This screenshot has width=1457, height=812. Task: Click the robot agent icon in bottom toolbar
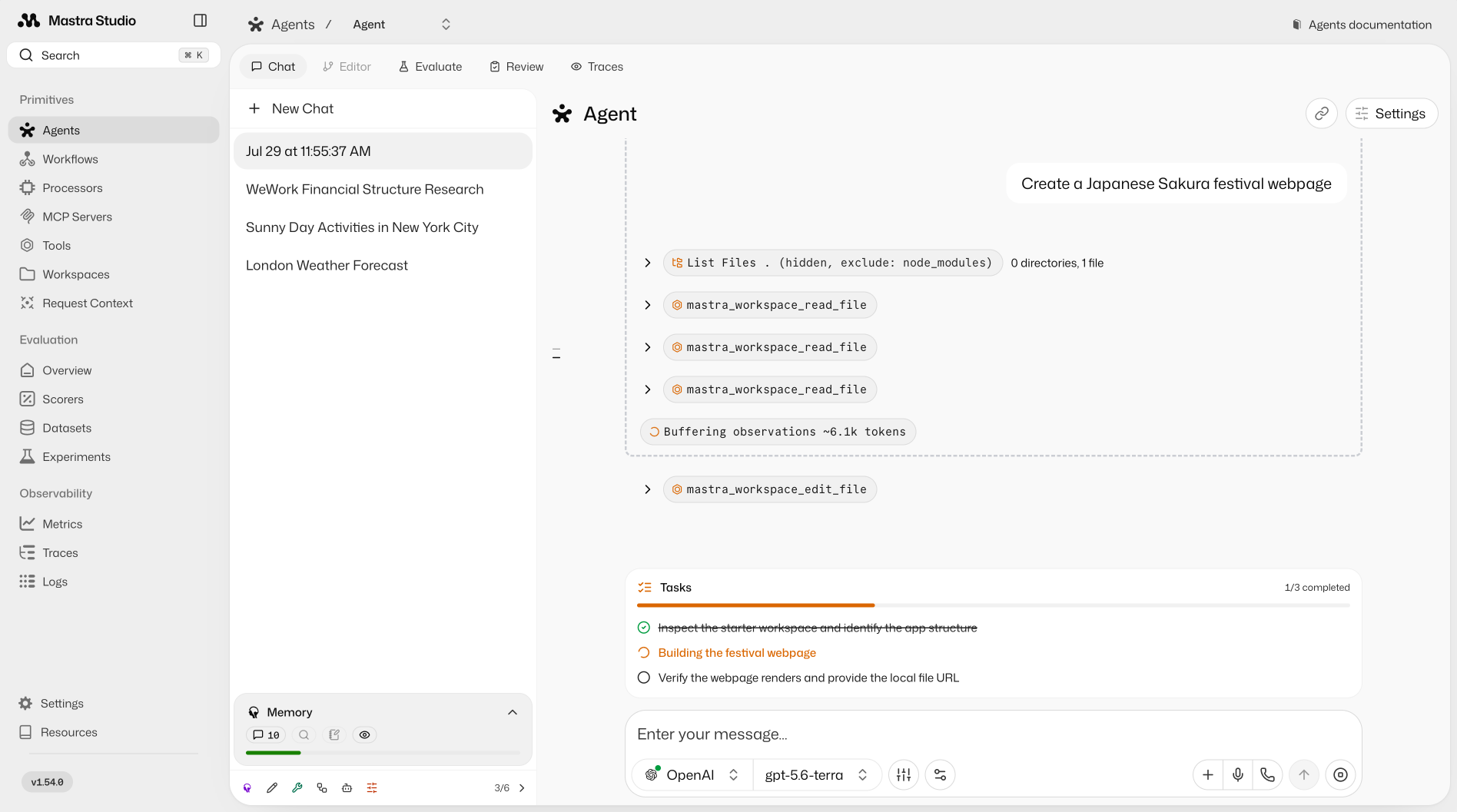pyautogui.click(x=347, y=787)
